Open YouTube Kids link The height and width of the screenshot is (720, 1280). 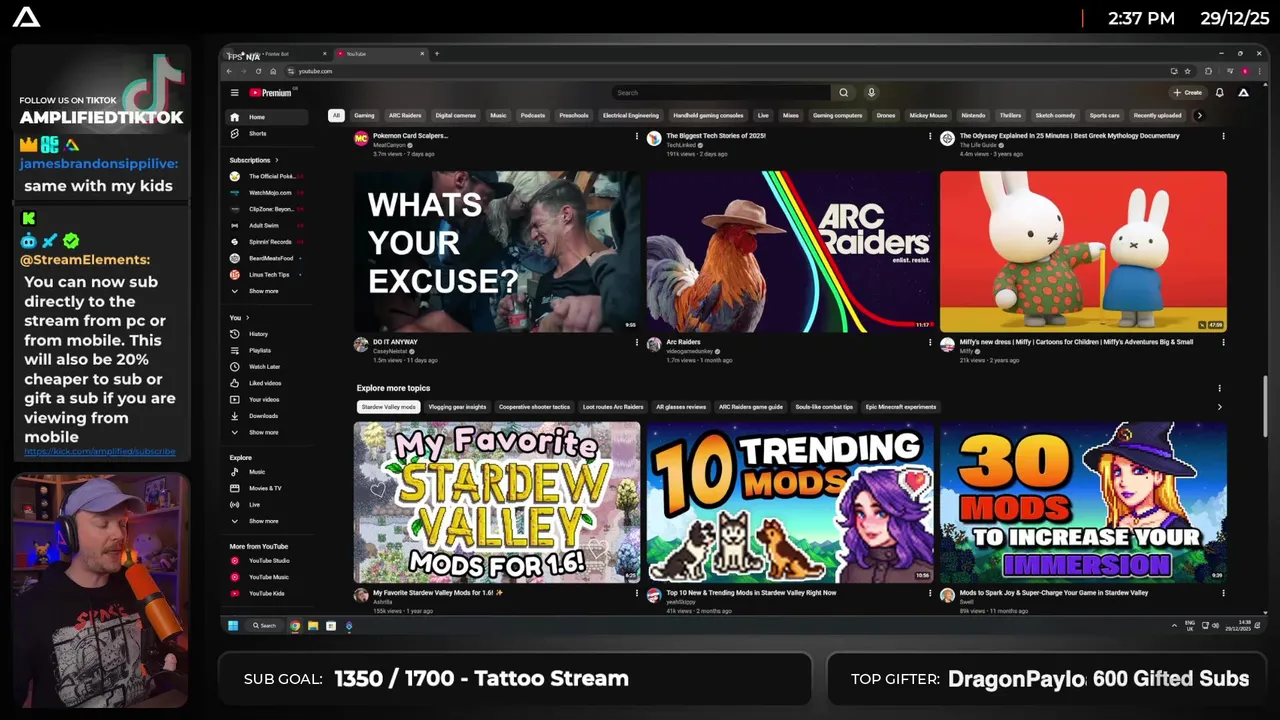click(x=266, y=594)
